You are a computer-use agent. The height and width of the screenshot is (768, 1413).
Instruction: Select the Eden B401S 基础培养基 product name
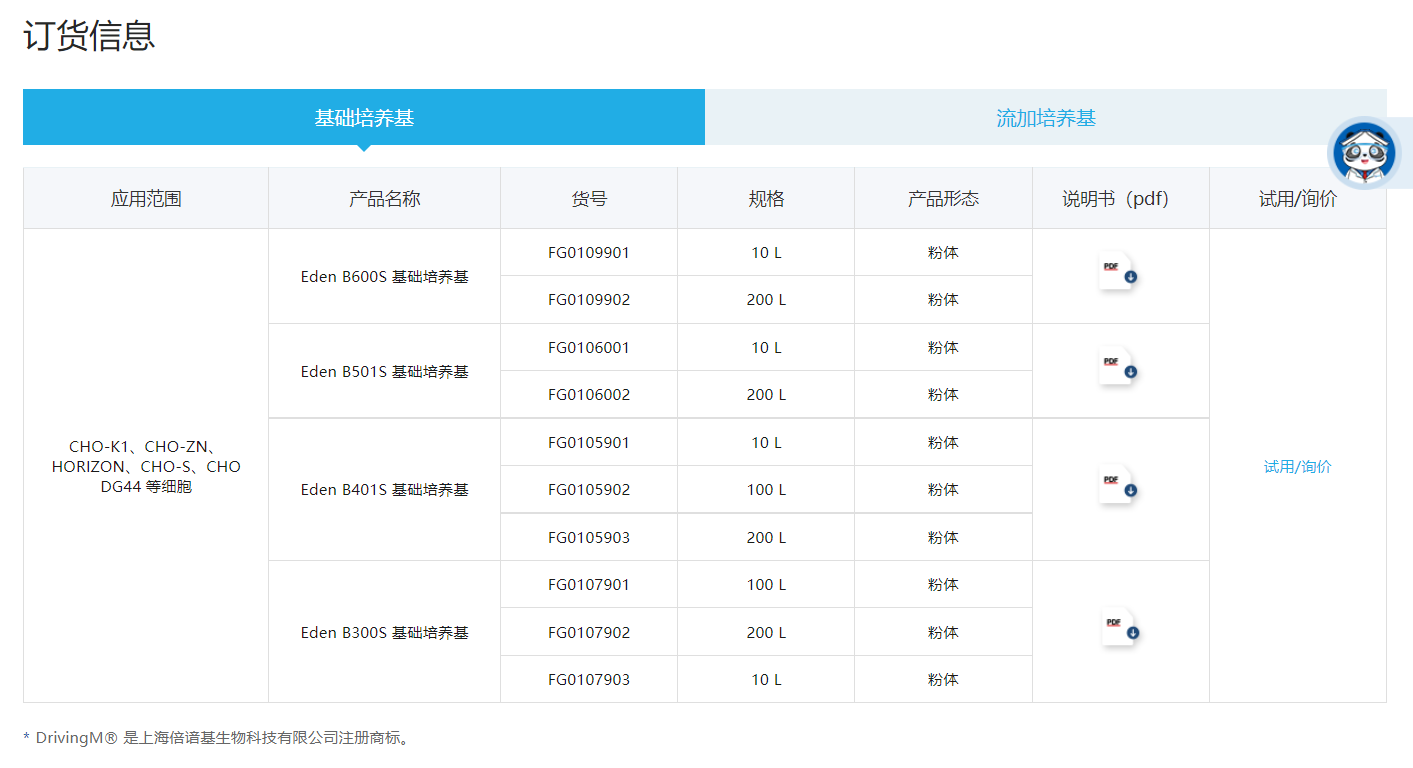384,490
